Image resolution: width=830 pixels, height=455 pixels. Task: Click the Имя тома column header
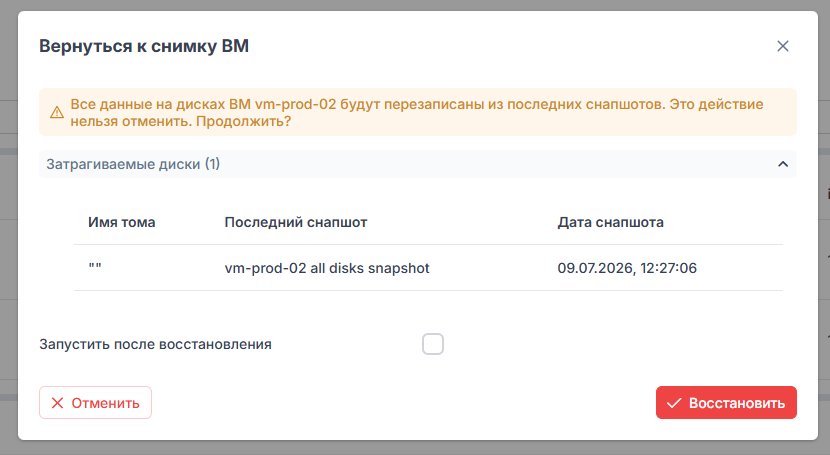(x=121, y=222)
